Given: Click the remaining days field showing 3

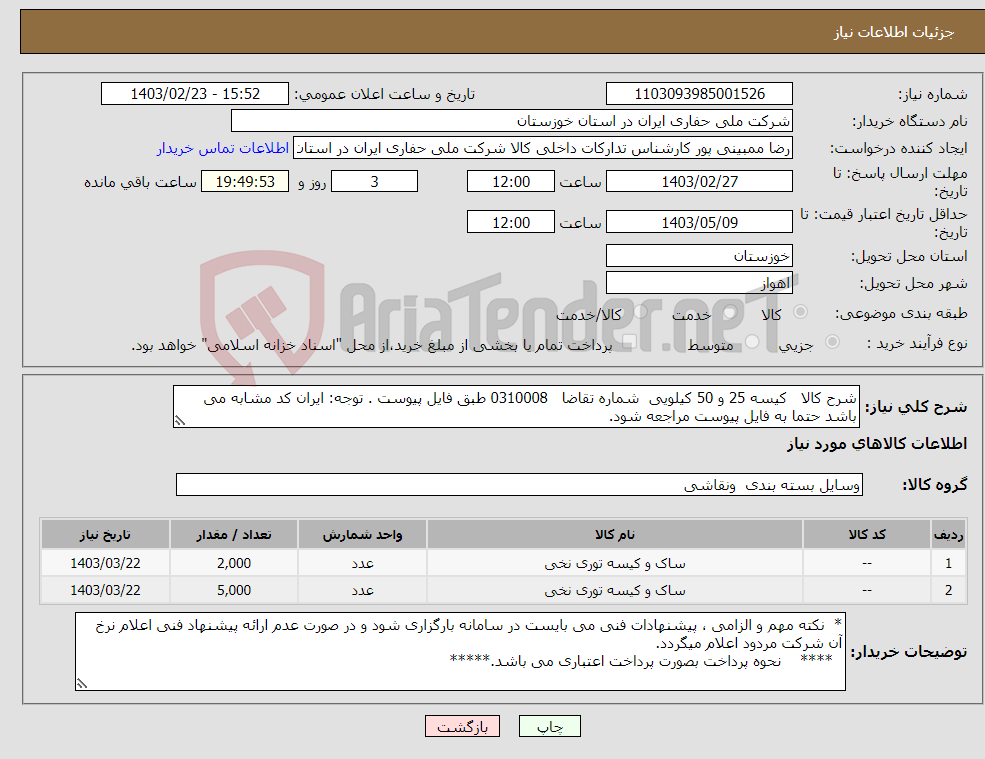Looking at the screenshot, I should [x=374, y=182].
